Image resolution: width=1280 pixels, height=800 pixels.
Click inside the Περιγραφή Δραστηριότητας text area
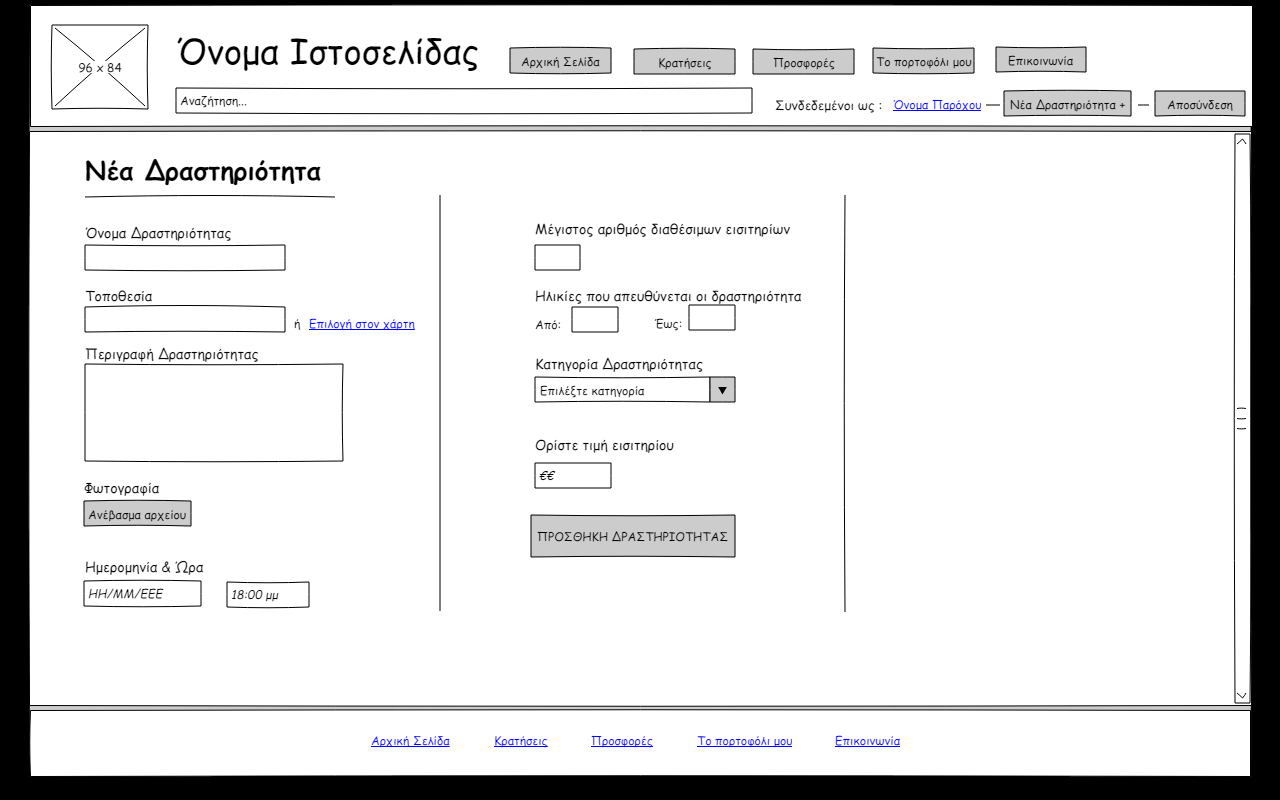click(214, 413)
